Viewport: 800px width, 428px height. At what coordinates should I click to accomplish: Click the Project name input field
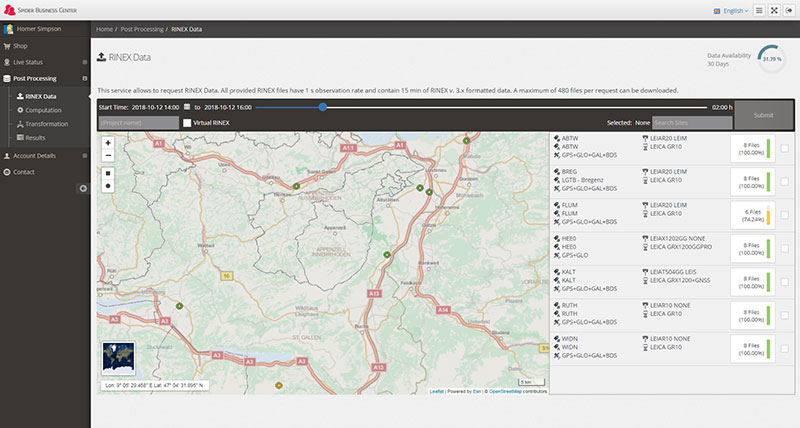[x=138, y=122]
